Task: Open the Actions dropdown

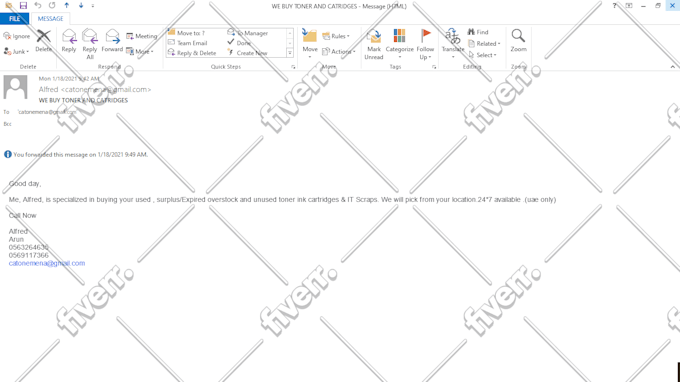Action: point(339,52)
